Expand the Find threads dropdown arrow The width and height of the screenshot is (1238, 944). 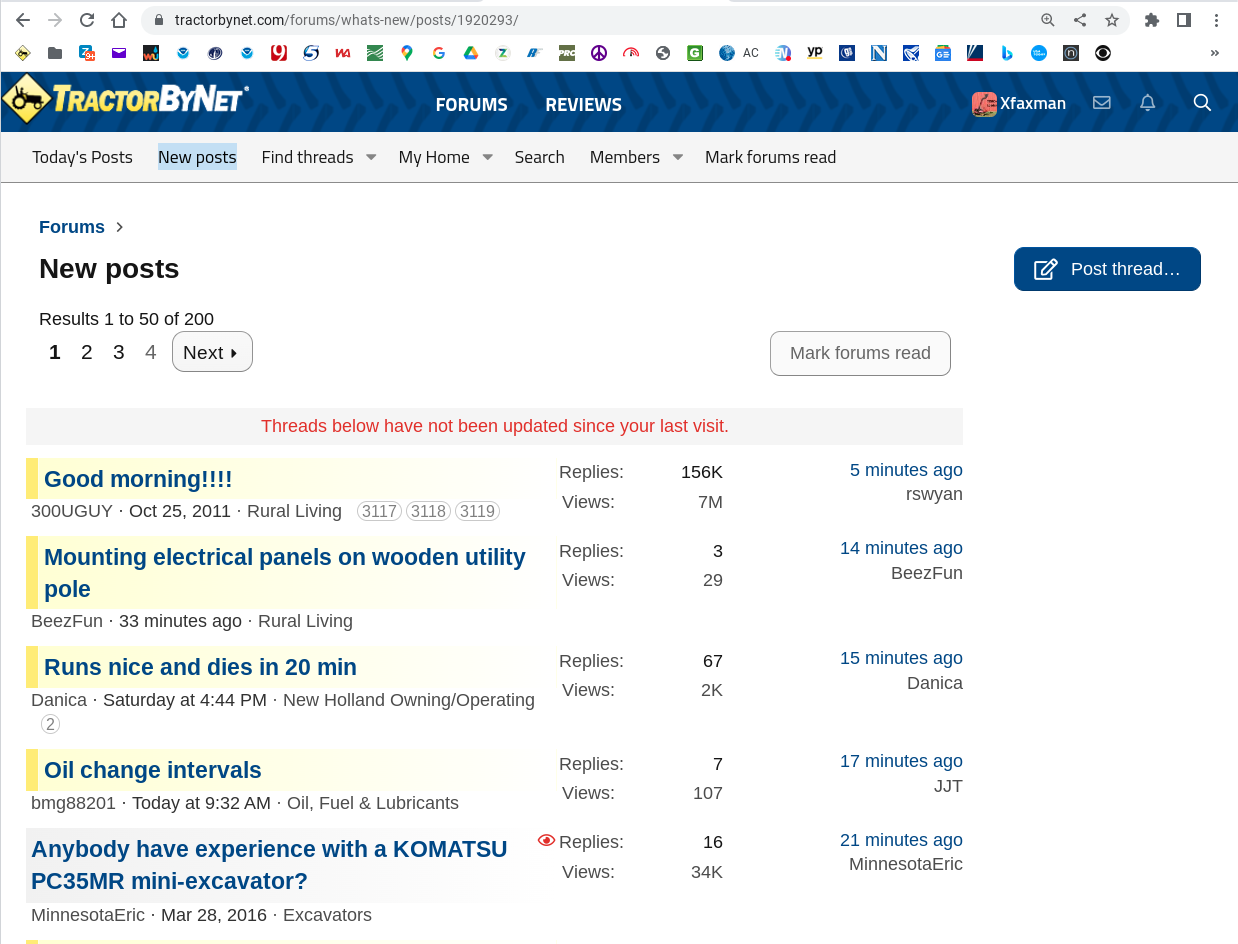[x=370, y=157]
